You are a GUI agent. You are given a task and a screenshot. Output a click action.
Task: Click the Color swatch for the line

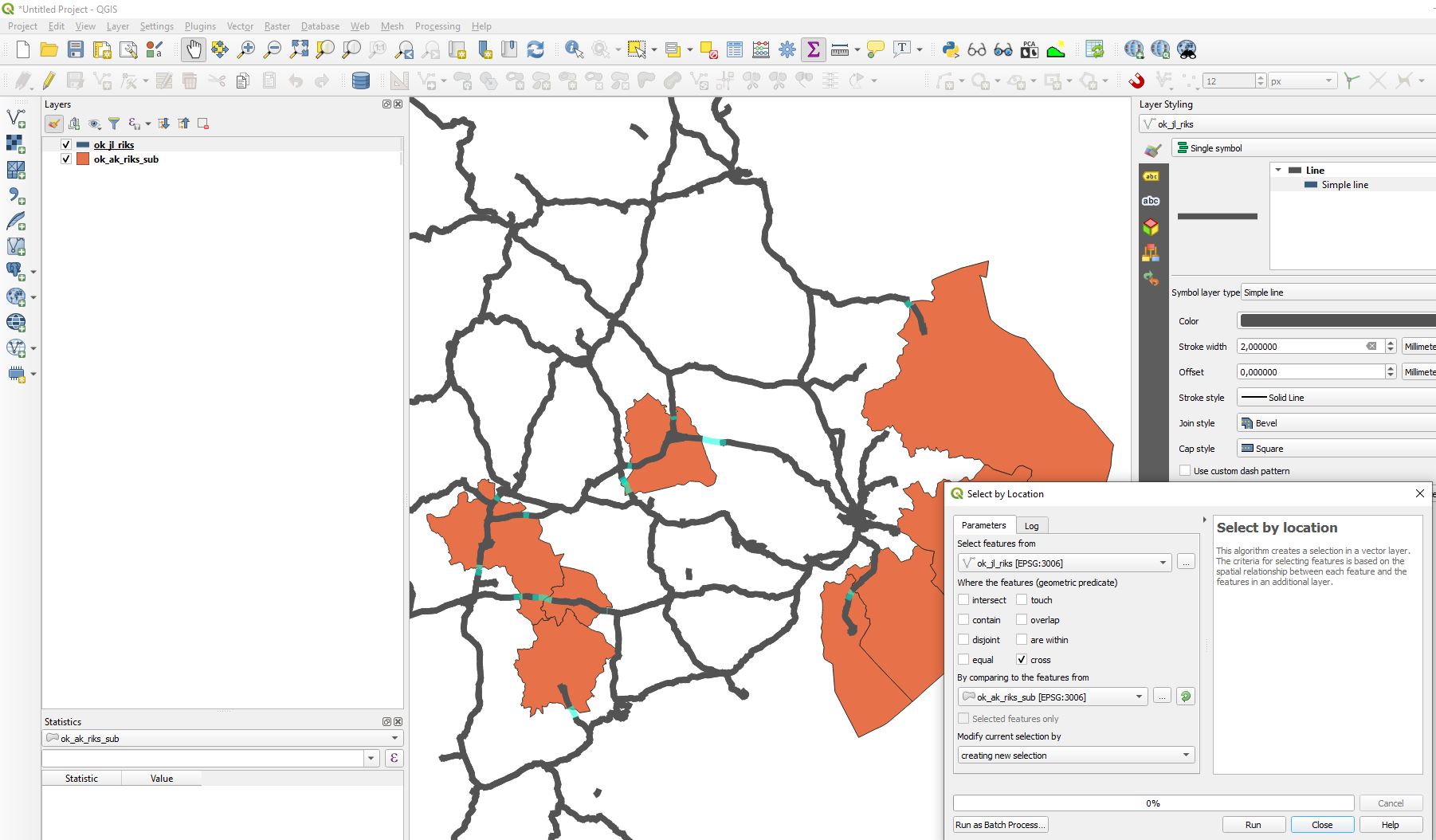pyautogui.click(x=1336, y=320)
